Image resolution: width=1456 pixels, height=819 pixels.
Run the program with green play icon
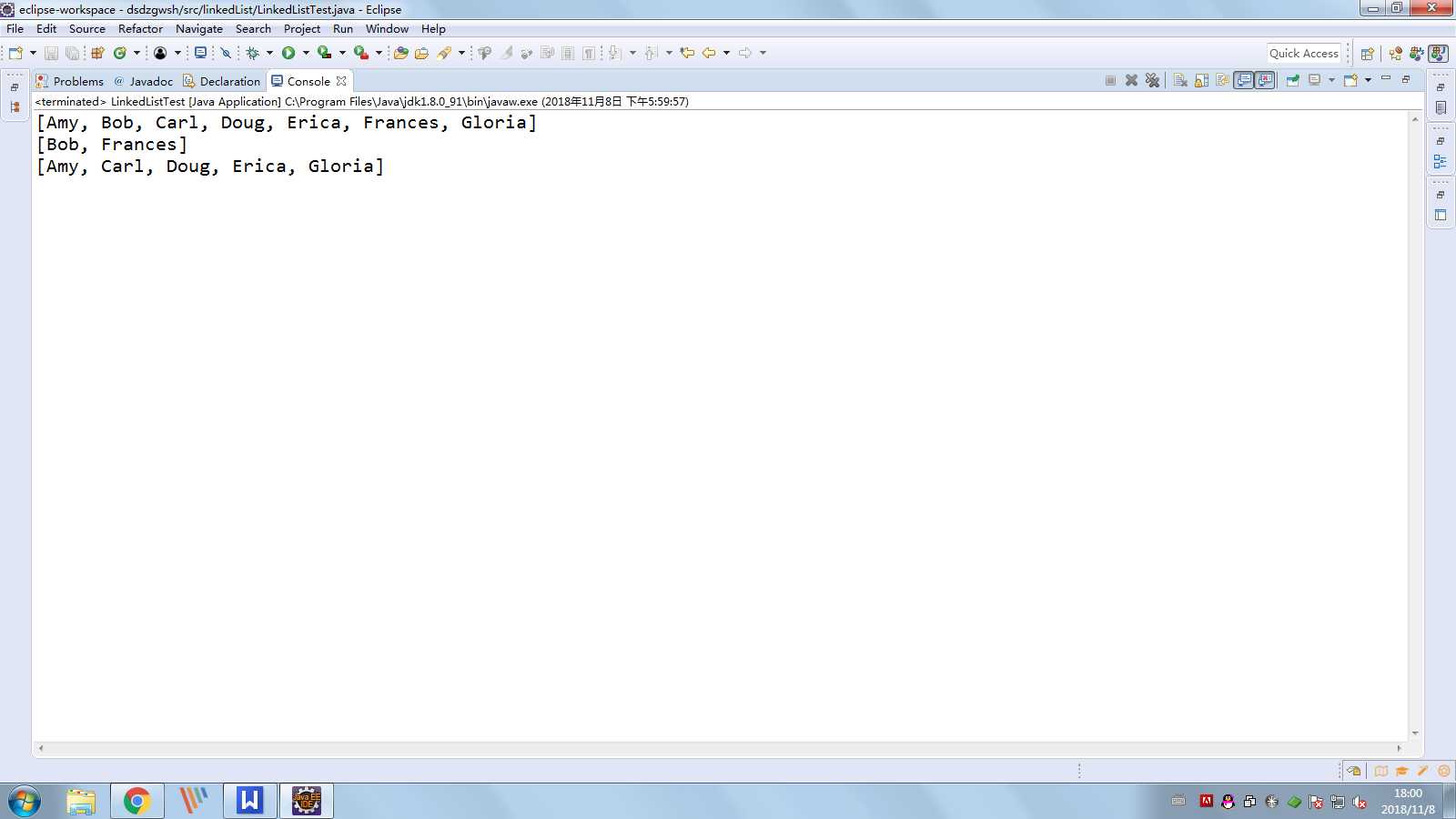point(288,53)
